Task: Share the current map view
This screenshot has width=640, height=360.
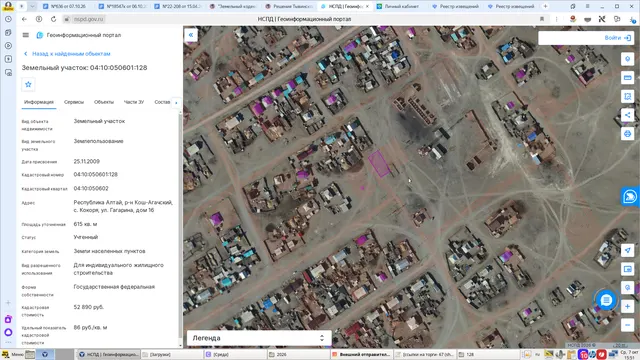Action: pos(627,115)
